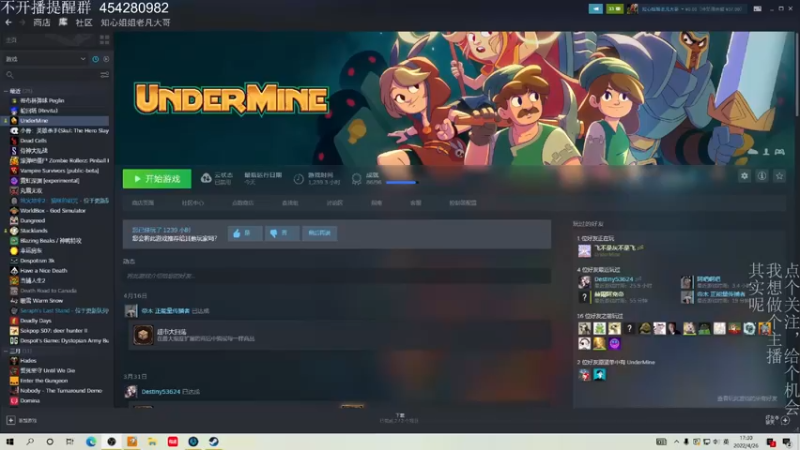800x450 pixels.
Task: Click the Steam taskbar icon
Action: [x=214, y=442]
